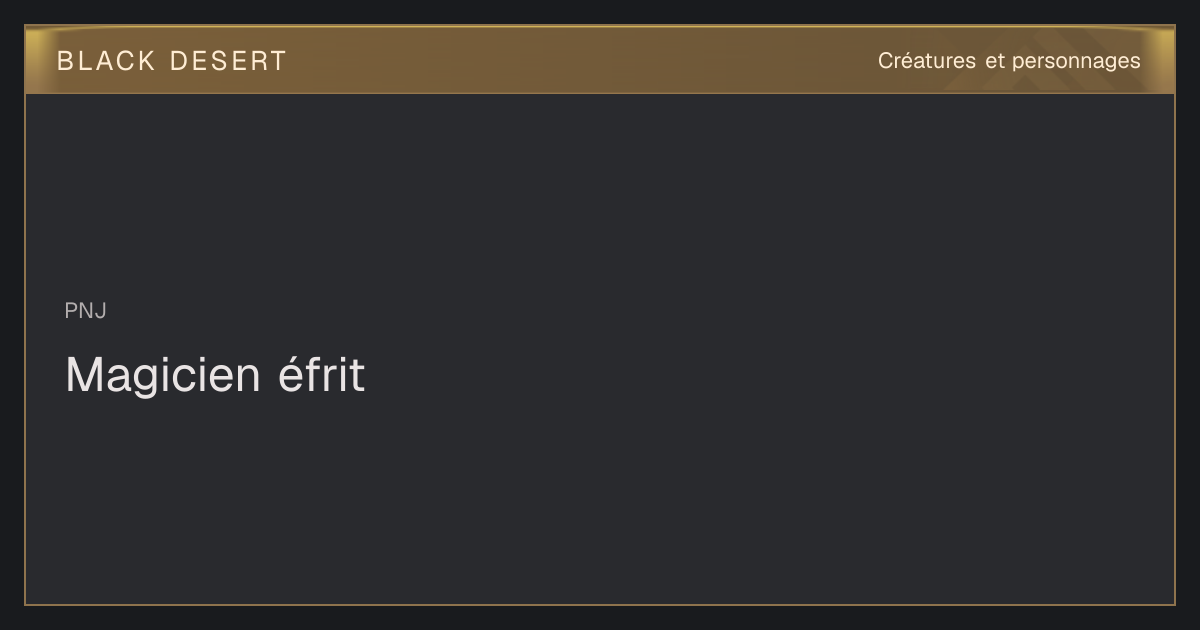The width and height of the screenshot is (1200, 630).
Task: Click the gold header banner
Action: pyautogui.click(x=600, y=60)
